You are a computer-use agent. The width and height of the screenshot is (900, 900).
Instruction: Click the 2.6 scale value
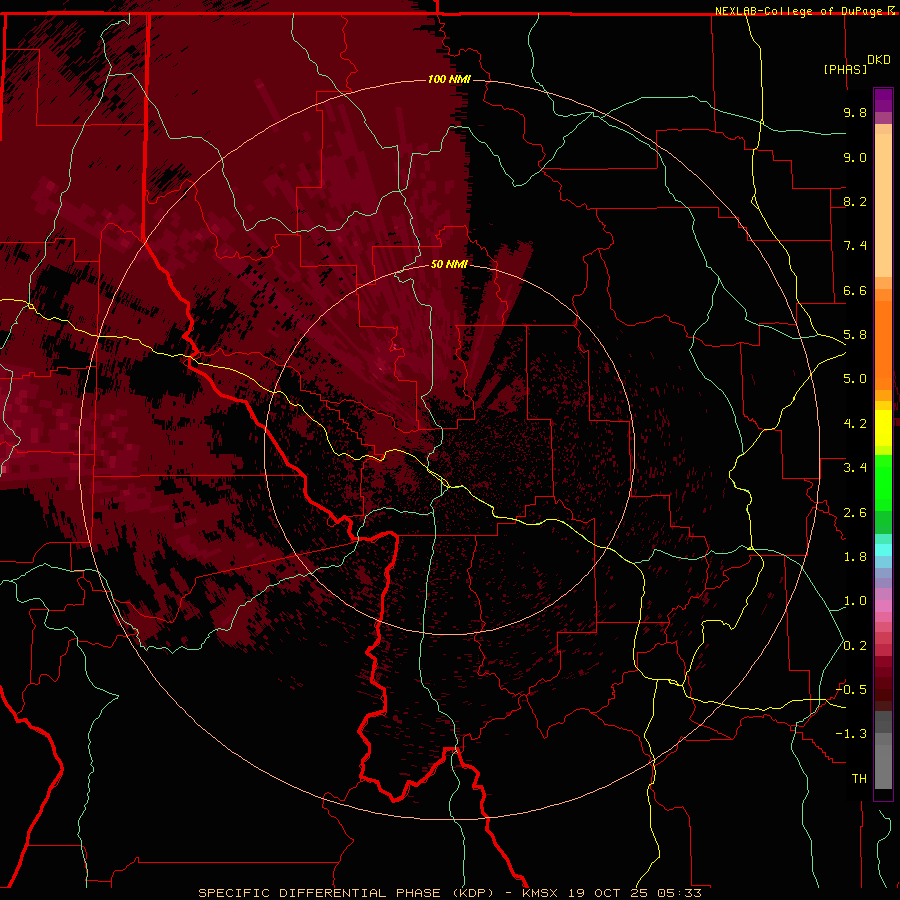pyautogui.click(x=855, y=513)
